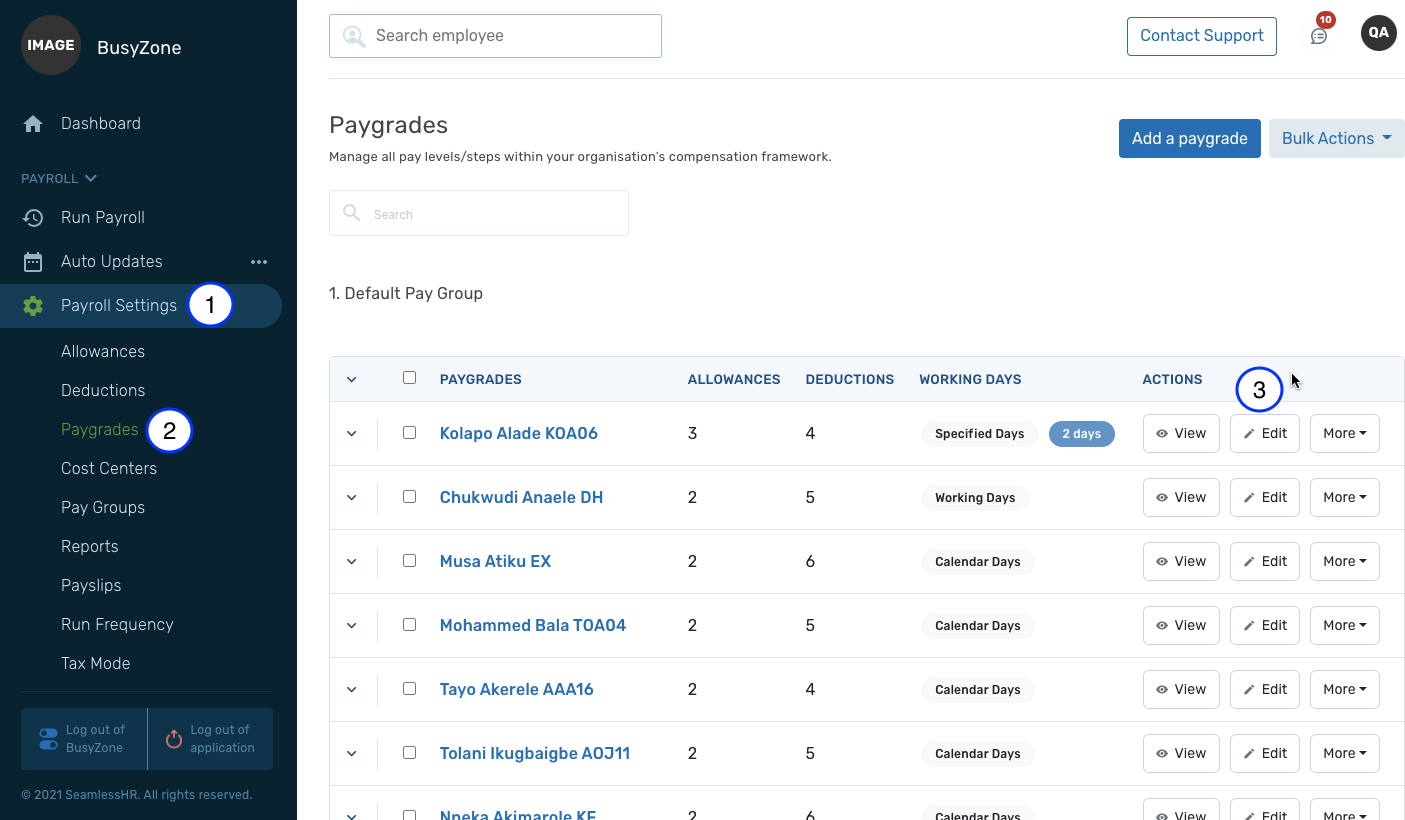
Task: Check the Musa Atiku EX row checkbox
Action: pos(409,561)
